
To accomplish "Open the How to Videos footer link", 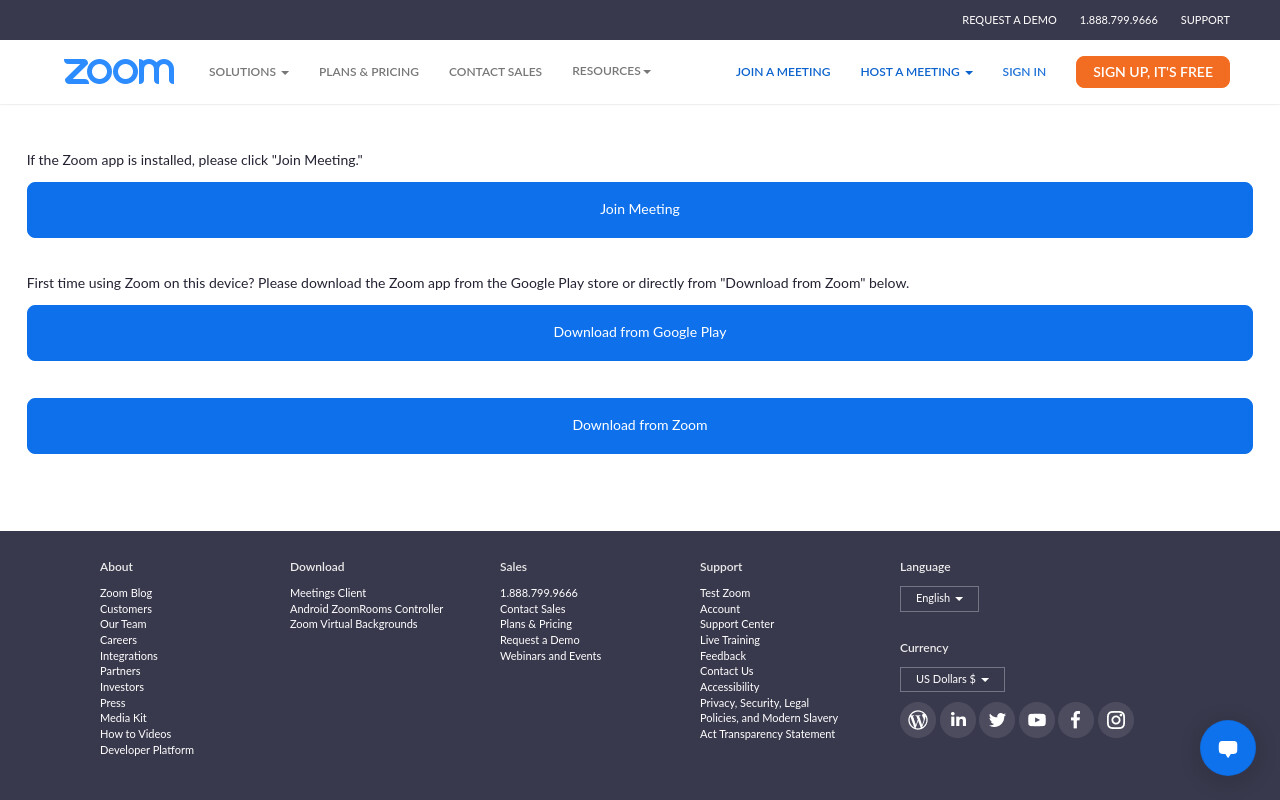I will click(136, 734).
